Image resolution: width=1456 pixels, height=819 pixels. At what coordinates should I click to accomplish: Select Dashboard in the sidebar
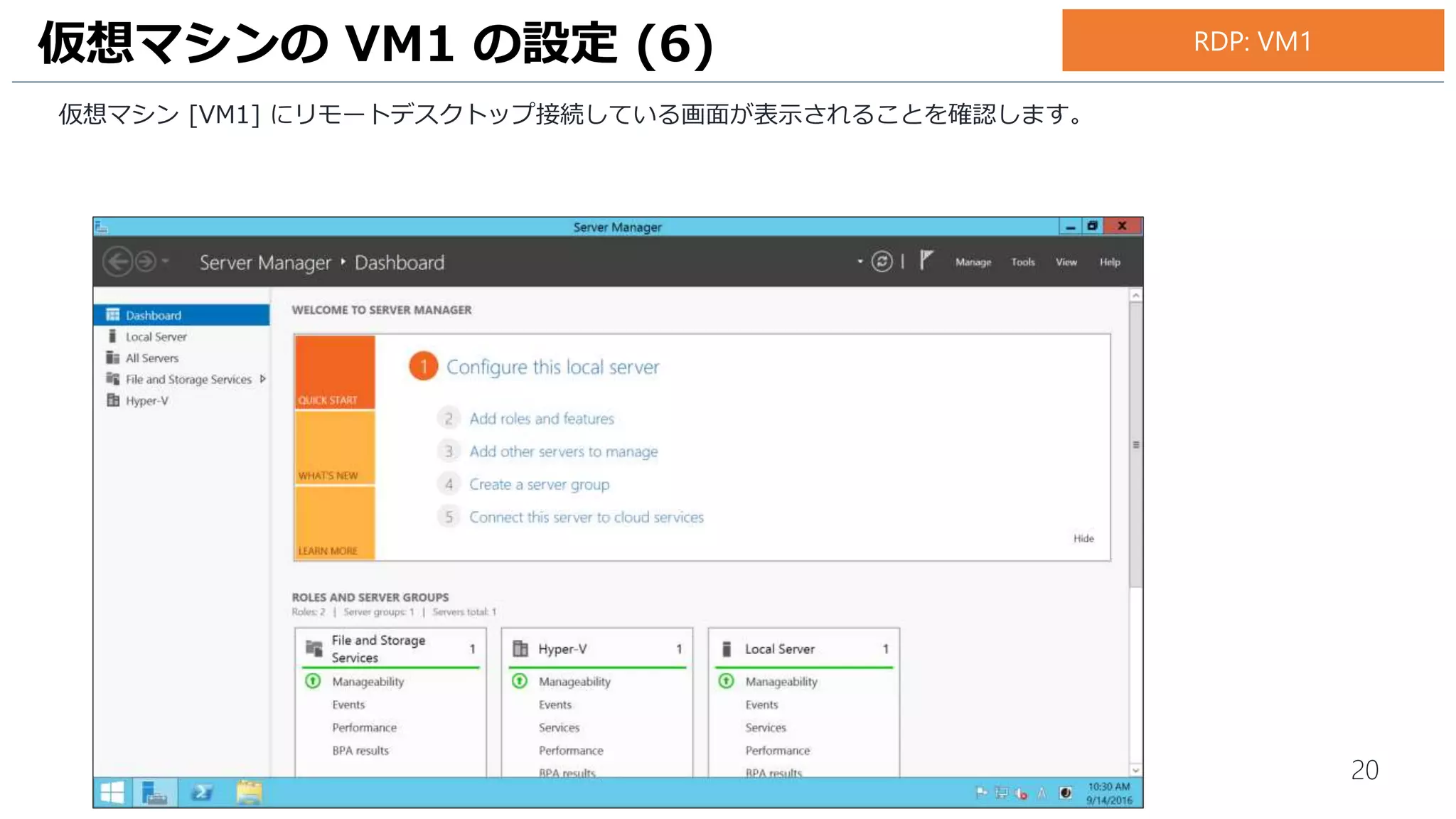tap(182, 315)
